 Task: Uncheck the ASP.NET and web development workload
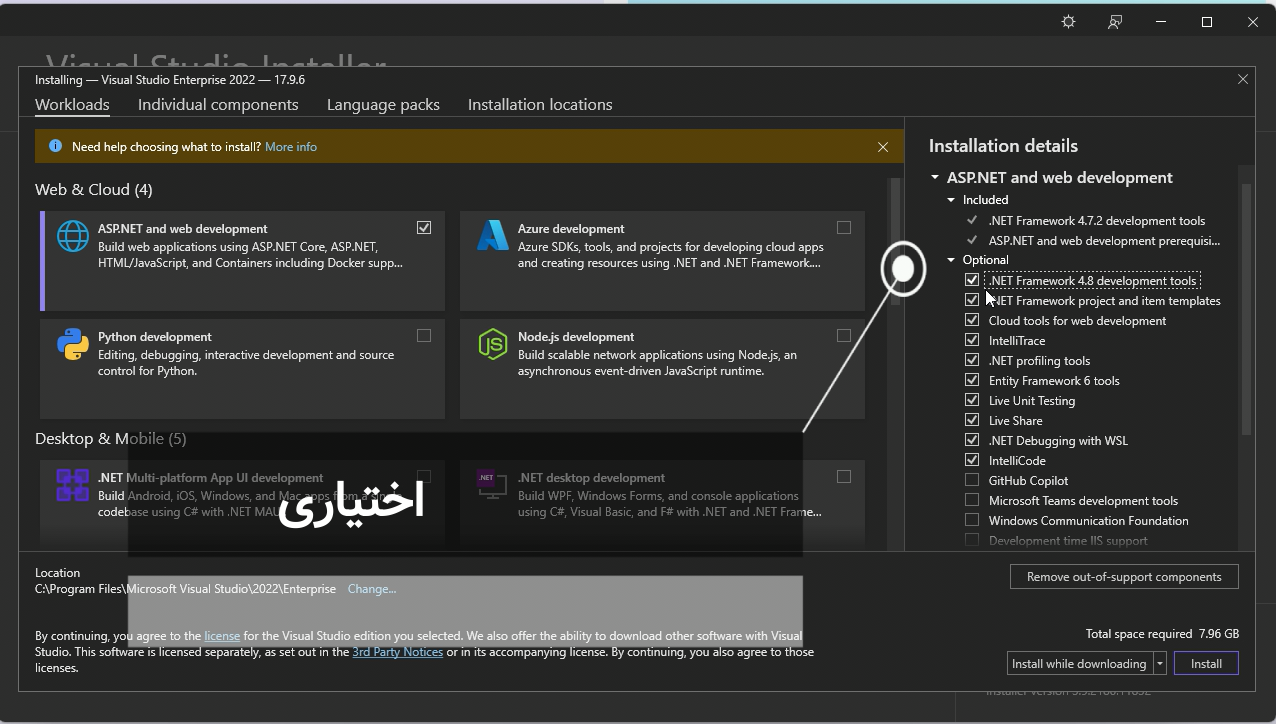(x=424, y=228)
